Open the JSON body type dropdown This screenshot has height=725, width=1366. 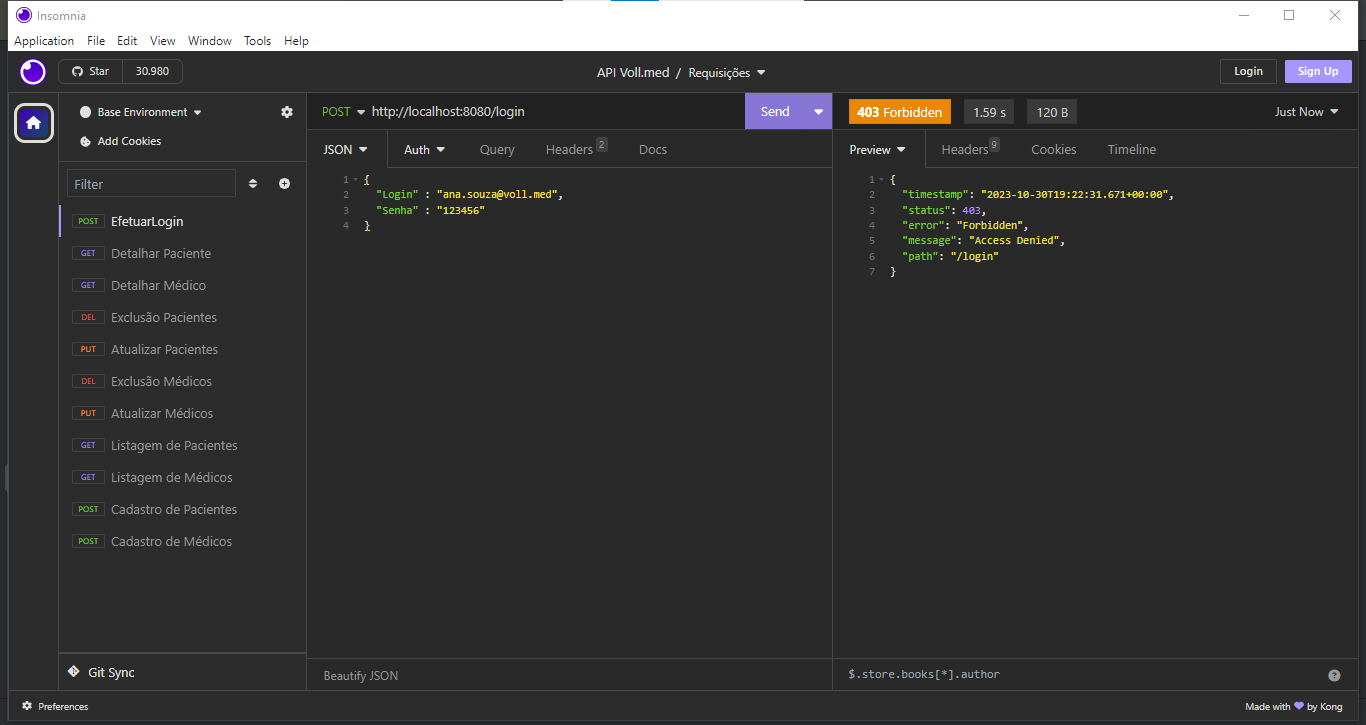click(x=346, y=149)
